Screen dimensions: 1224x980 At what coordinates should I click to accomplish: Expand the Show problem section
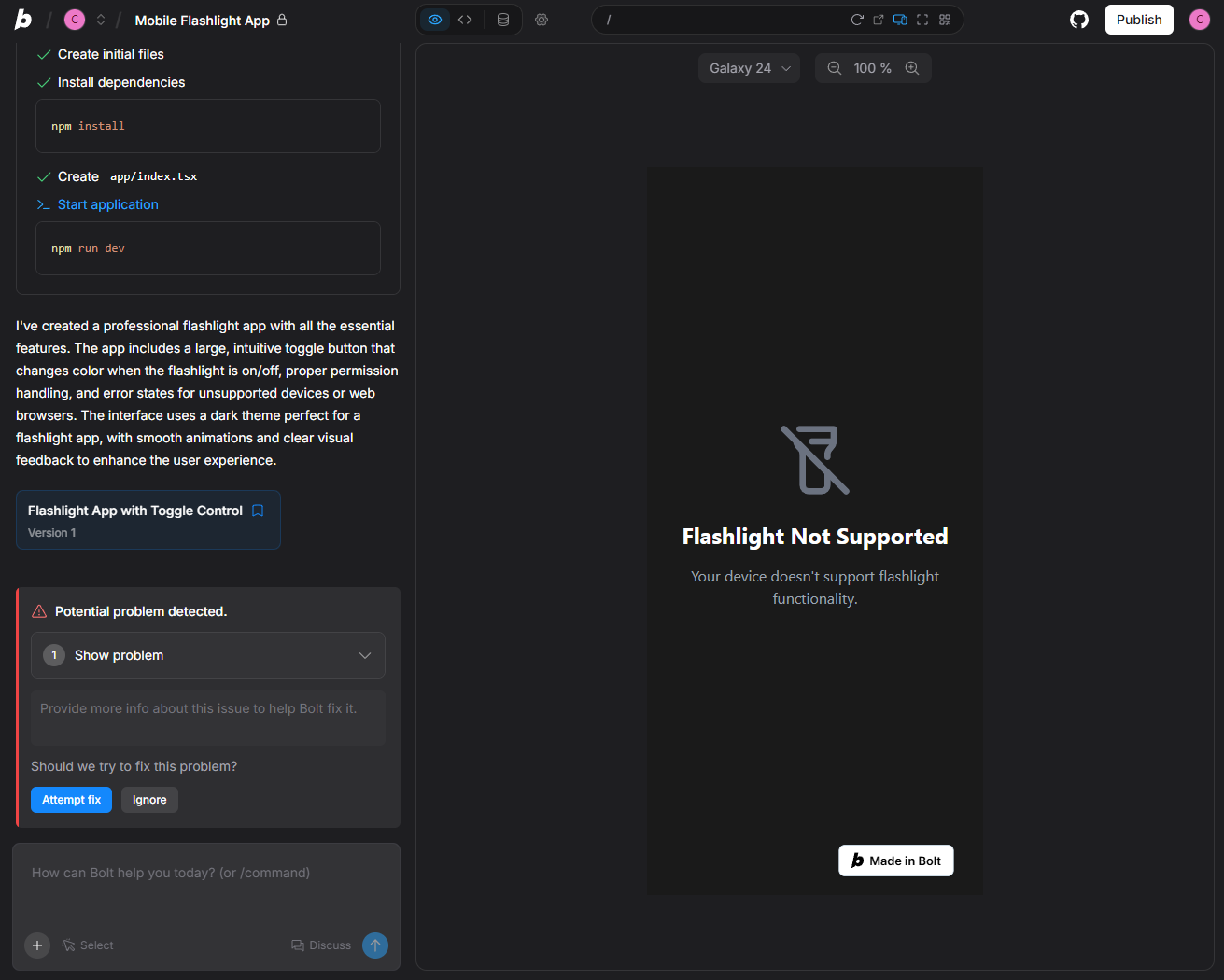click(x=207, y=655)
